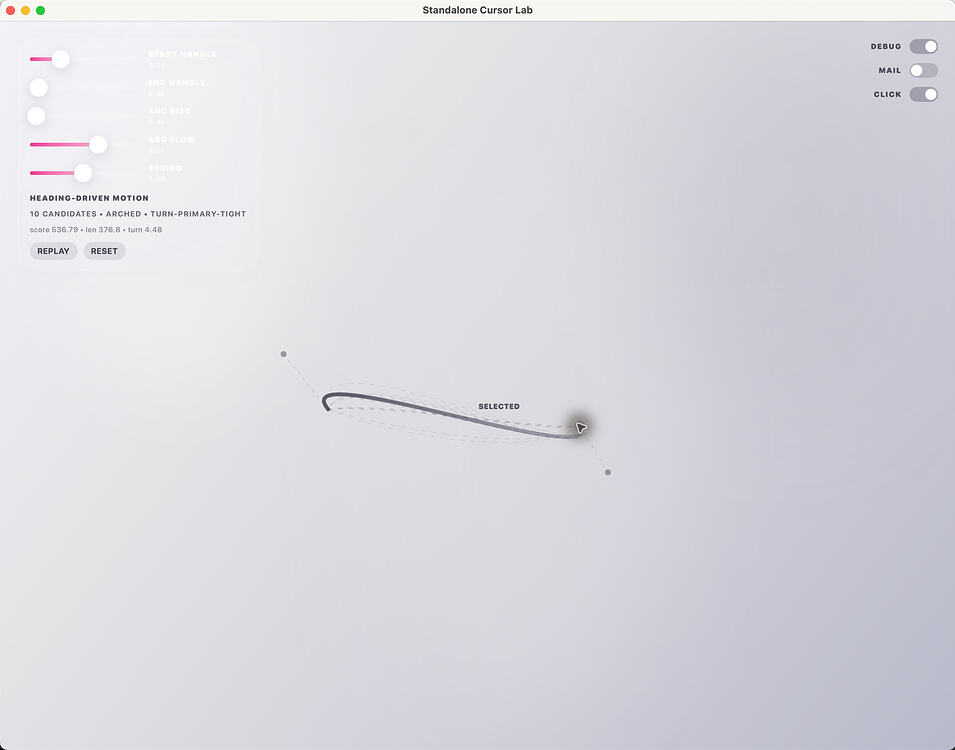Click the lower-right bezier control point dot
This screenshot has width=955, height=750.
point(608,472)
